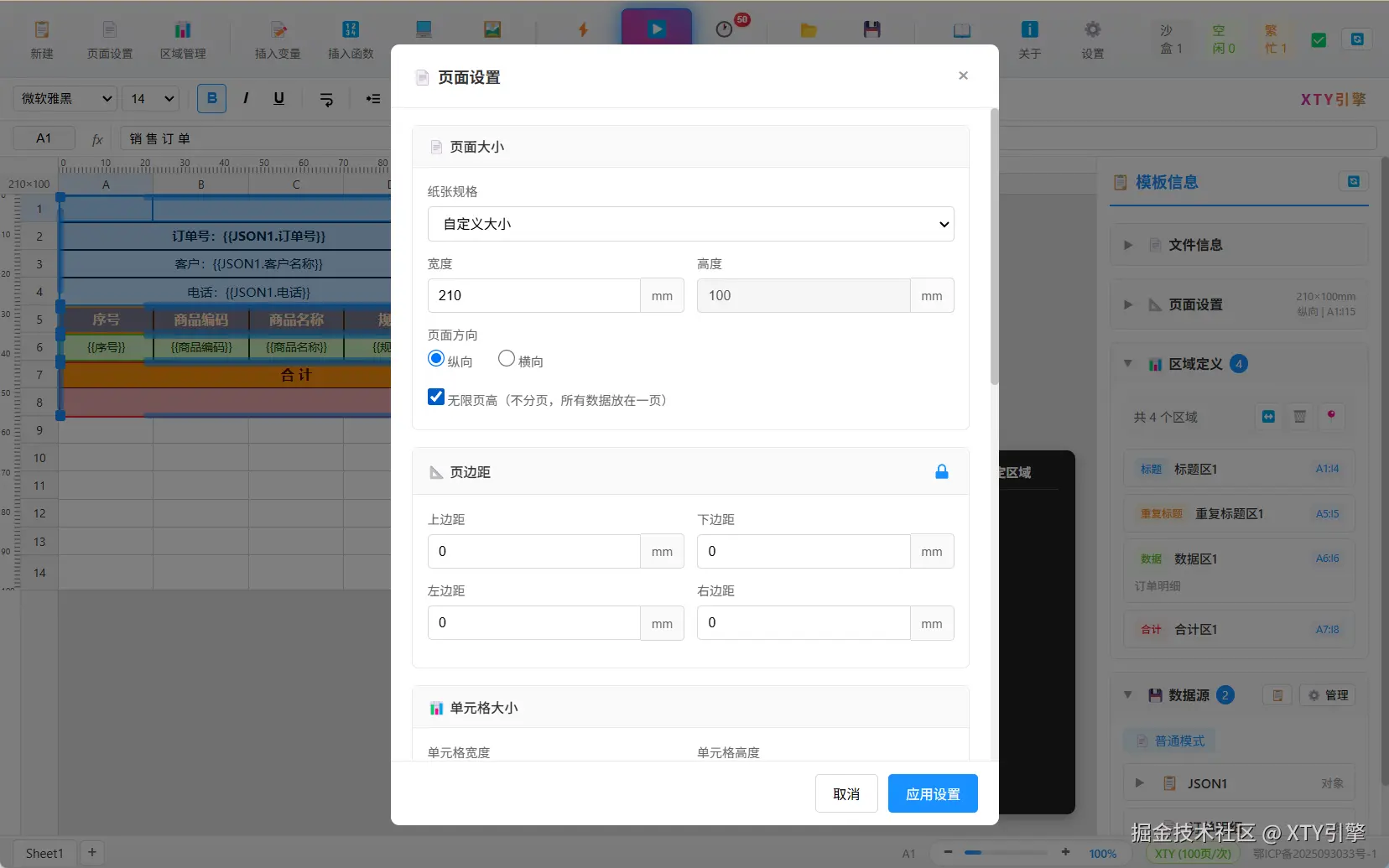Viewport: 1389px width, 868px height.
Task: Click the purple play button in toolbar
Action: pyautogui.click(x=657, y=29)
